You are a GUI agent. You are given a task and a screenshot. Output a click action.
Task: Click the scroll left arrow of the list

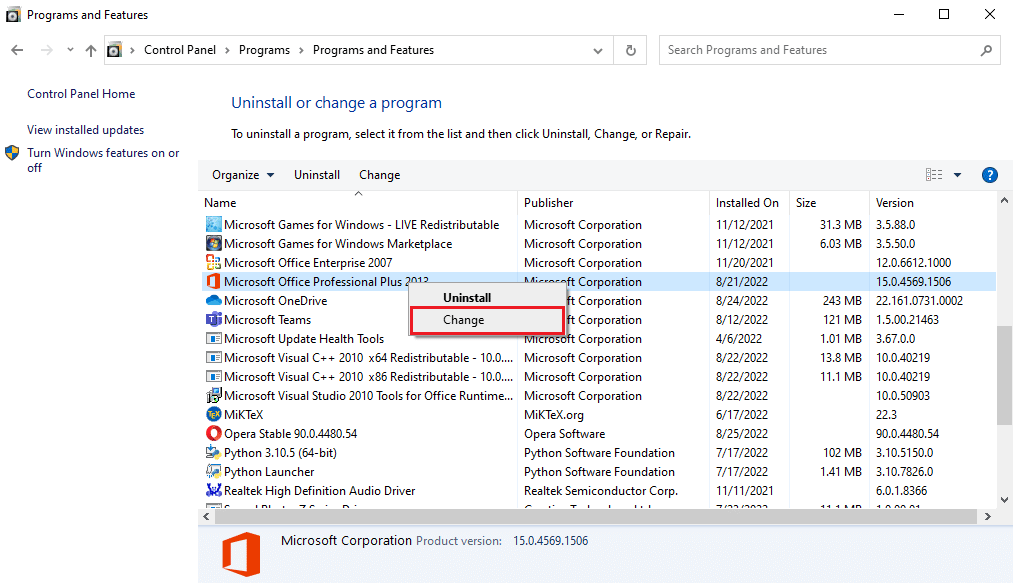click(206, 516)
